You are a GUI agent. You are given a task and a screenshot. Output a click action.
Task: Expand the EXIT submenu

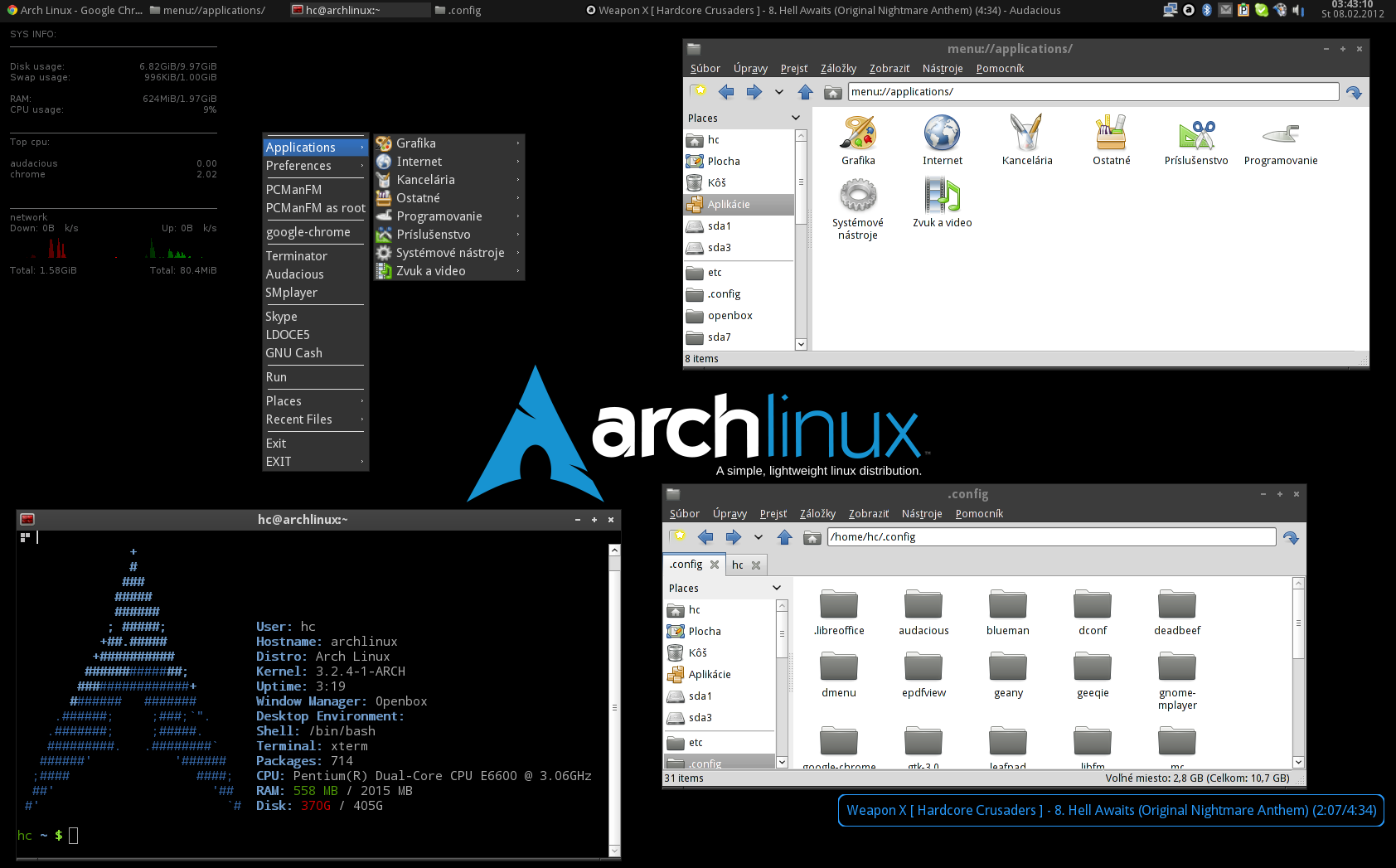click(314, 462)
